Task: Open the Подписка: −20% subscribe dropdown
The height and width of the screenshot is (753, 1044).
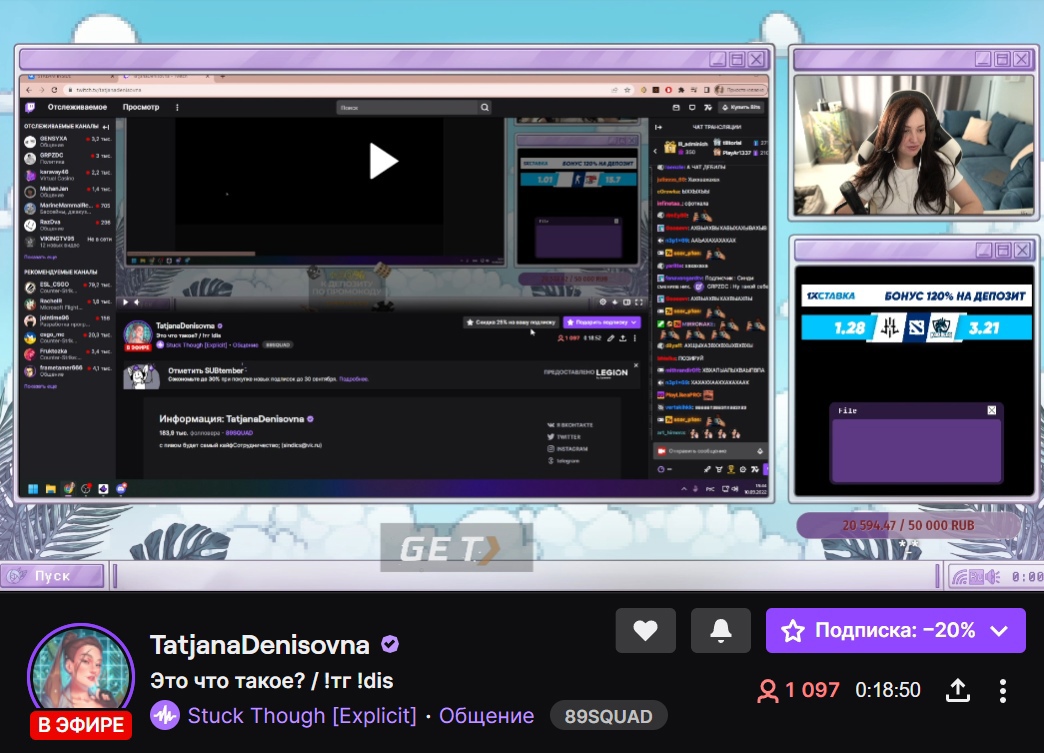Action: click(896, 630)
